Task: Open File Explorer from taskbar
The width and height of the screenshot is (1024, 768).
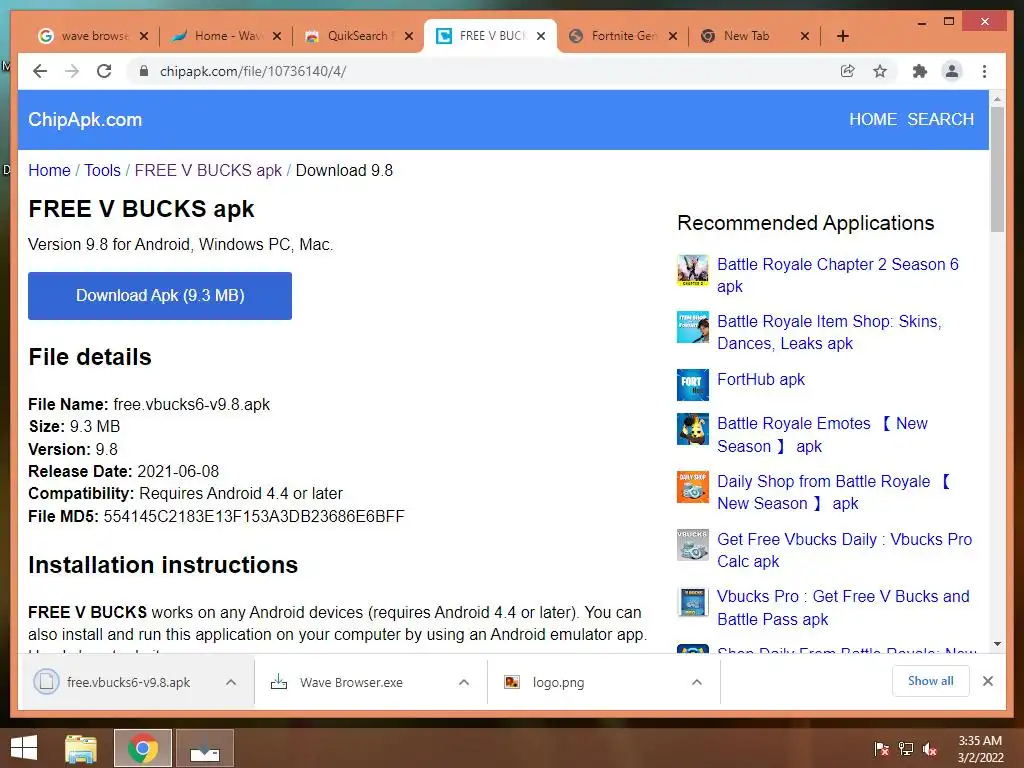Action: click(x=81, y=748)
